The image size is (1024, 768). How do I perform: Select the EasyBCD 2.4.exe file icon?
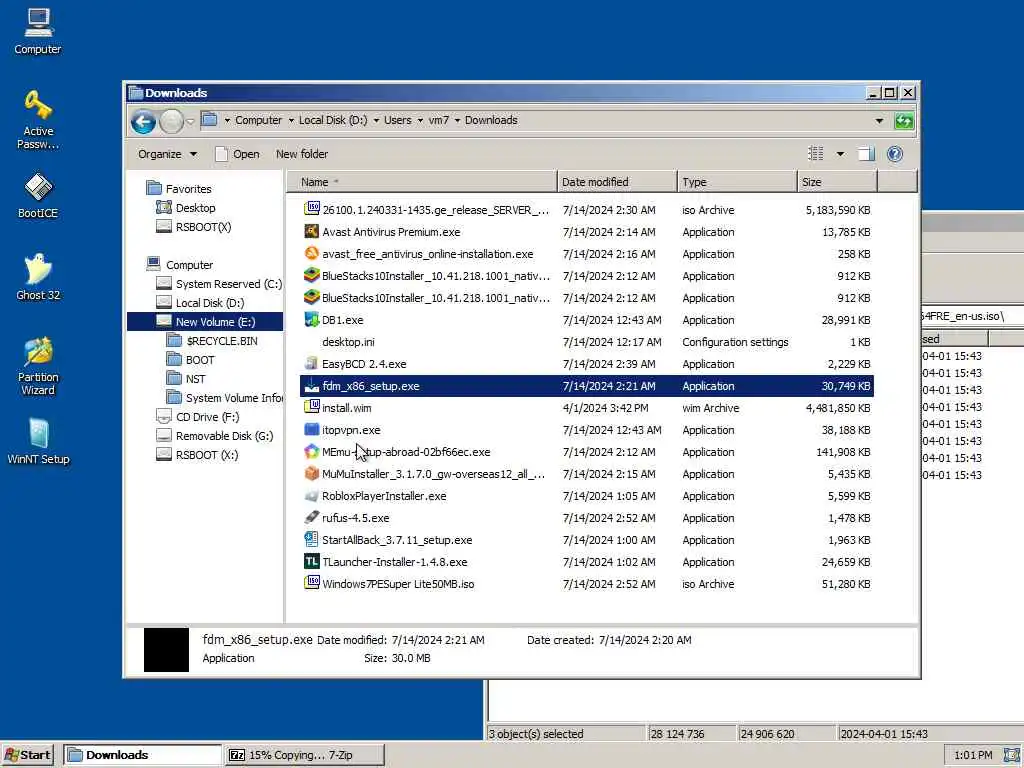click(x=312, y=364)
